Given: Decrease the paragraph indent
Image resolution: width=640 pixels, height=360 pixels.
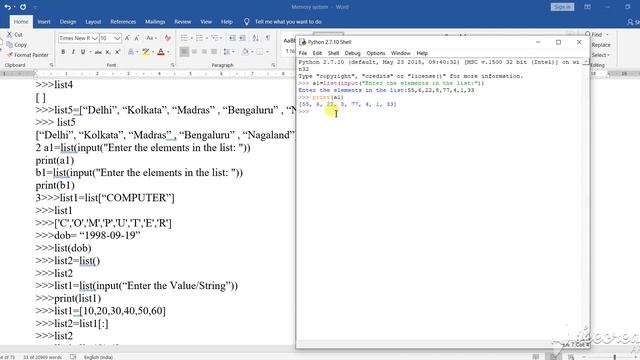Looking at the screenshot, I should [232, 38].
